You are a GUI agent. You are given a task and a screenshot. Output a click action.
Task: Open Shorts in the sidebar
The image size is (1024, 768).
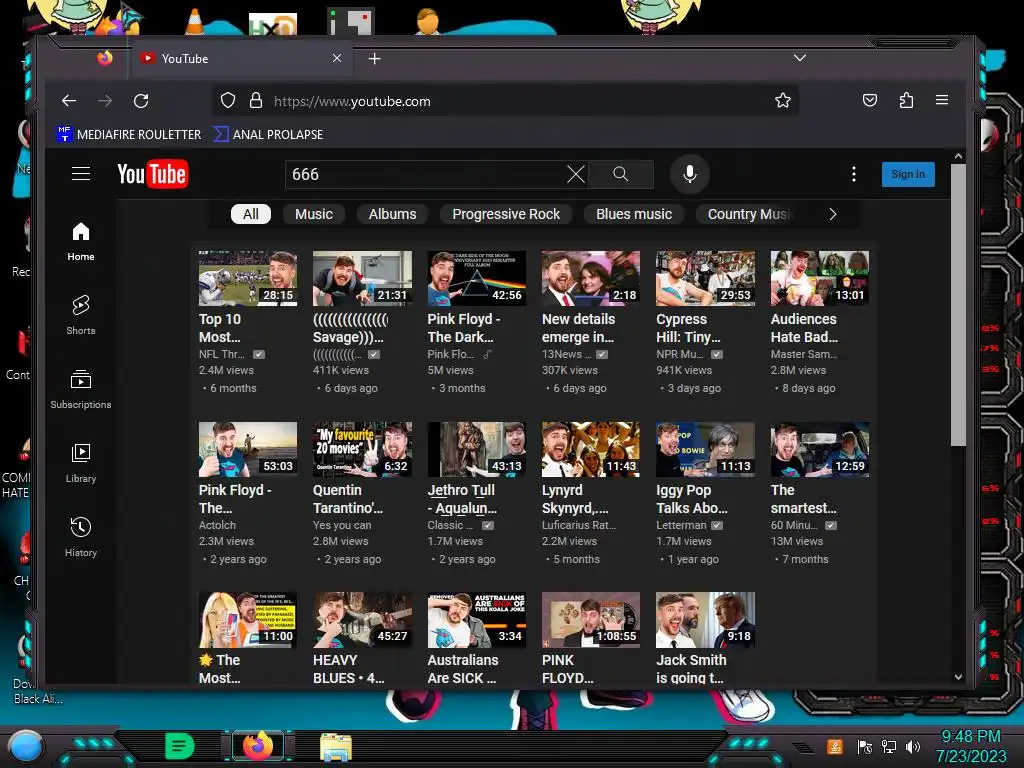pyautogui.click(x=81, y=315)
